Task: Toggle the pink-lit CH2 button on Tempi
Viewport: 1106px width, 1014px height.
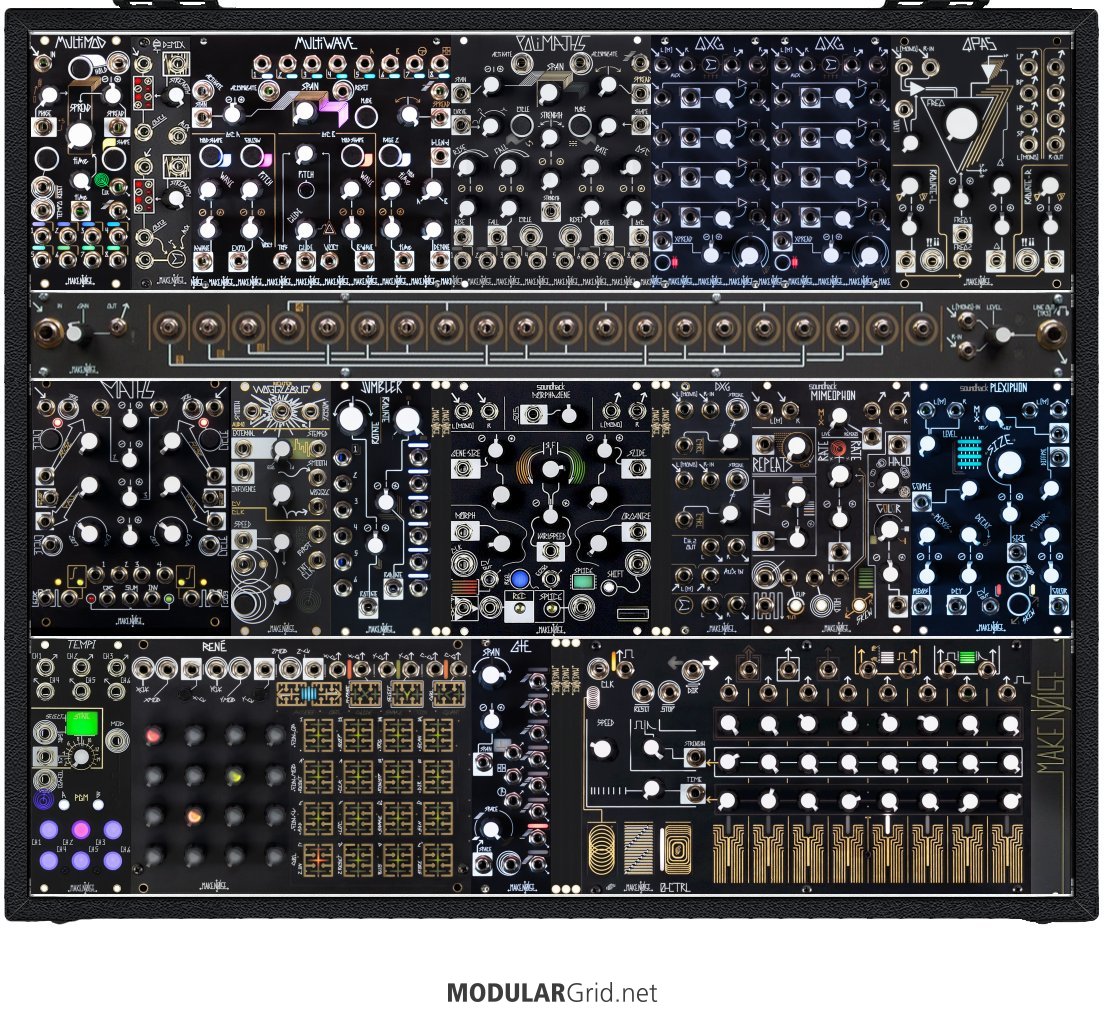Action: click(x=81, y=829)
